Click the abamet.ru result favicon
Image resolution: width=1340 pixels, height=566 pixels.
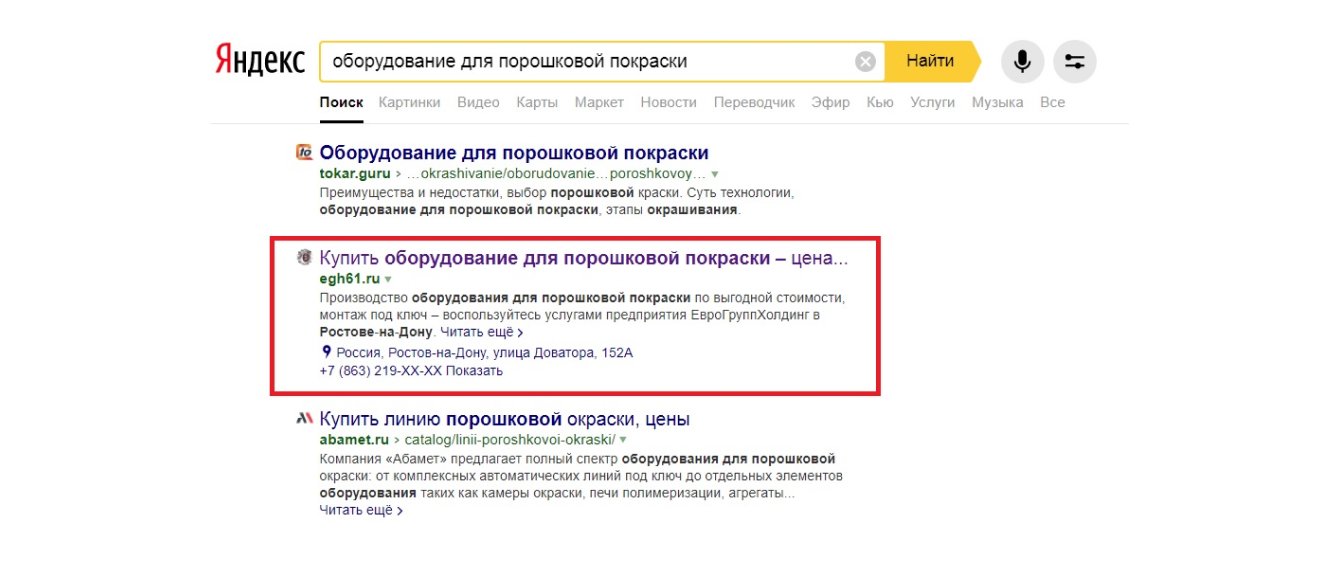305,419
